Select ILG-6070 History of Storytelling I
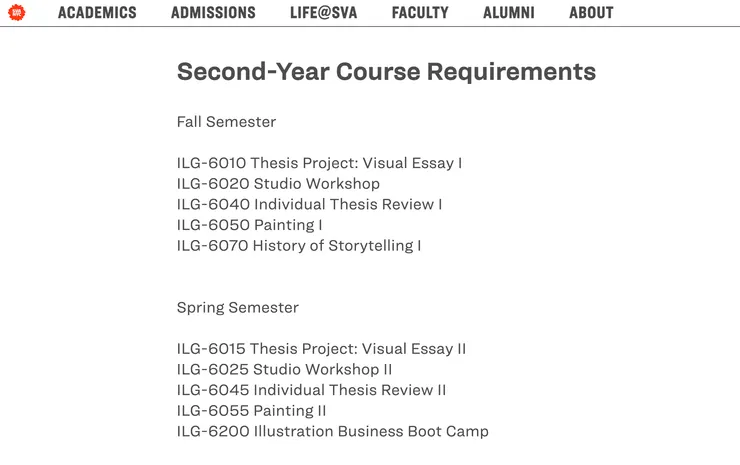This screenshot has height=465, width=740. coord(299,245)
